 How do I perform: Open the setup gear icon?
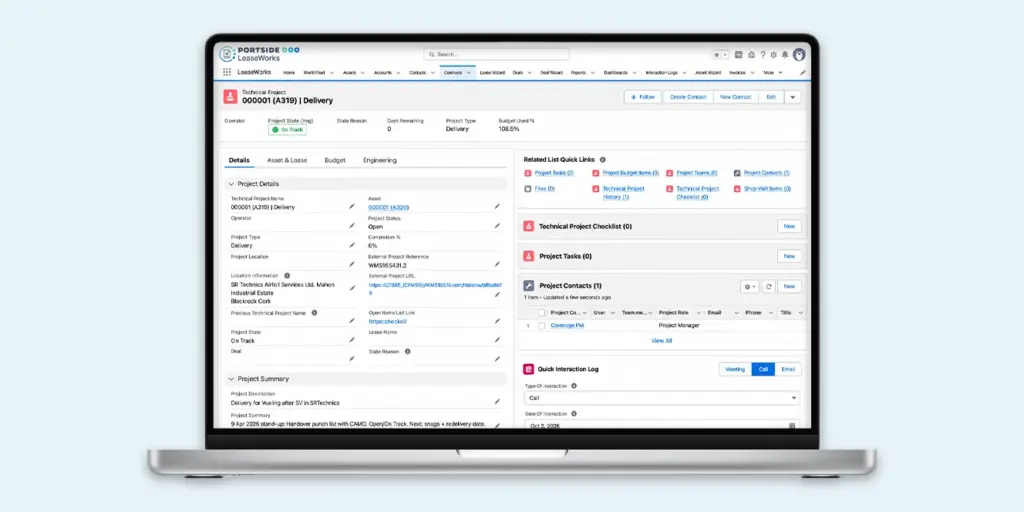point(773,55)
